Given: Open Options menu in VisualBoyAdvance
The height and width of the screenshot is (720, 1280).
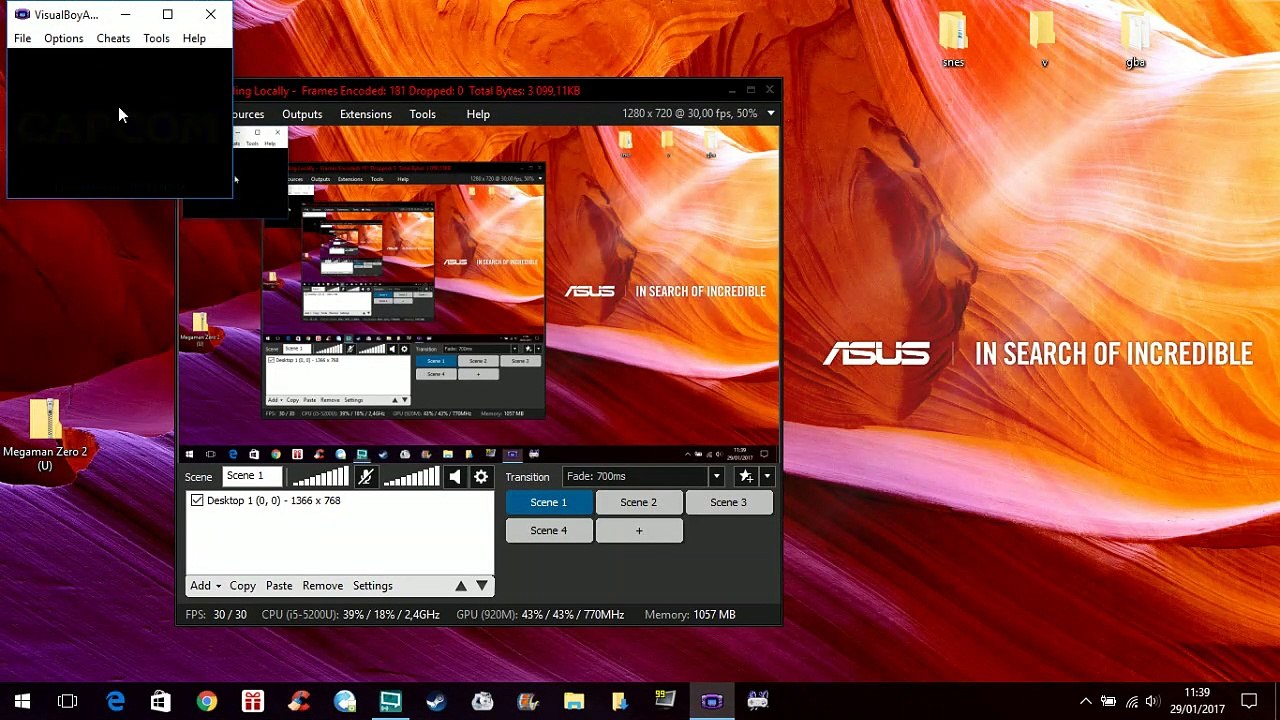Looking at the screenshot, I should click(63, 38).
